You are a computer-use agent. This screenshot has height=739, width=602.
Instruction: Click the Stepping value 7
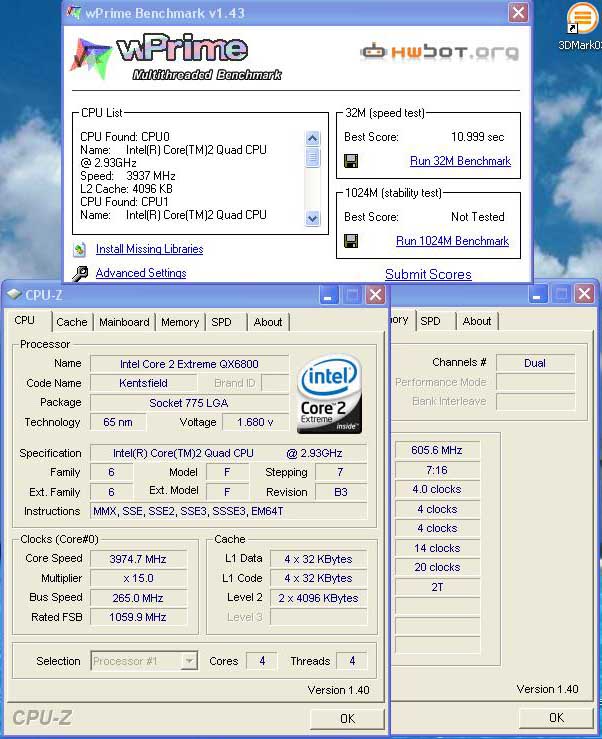click(x=340, y=472)
